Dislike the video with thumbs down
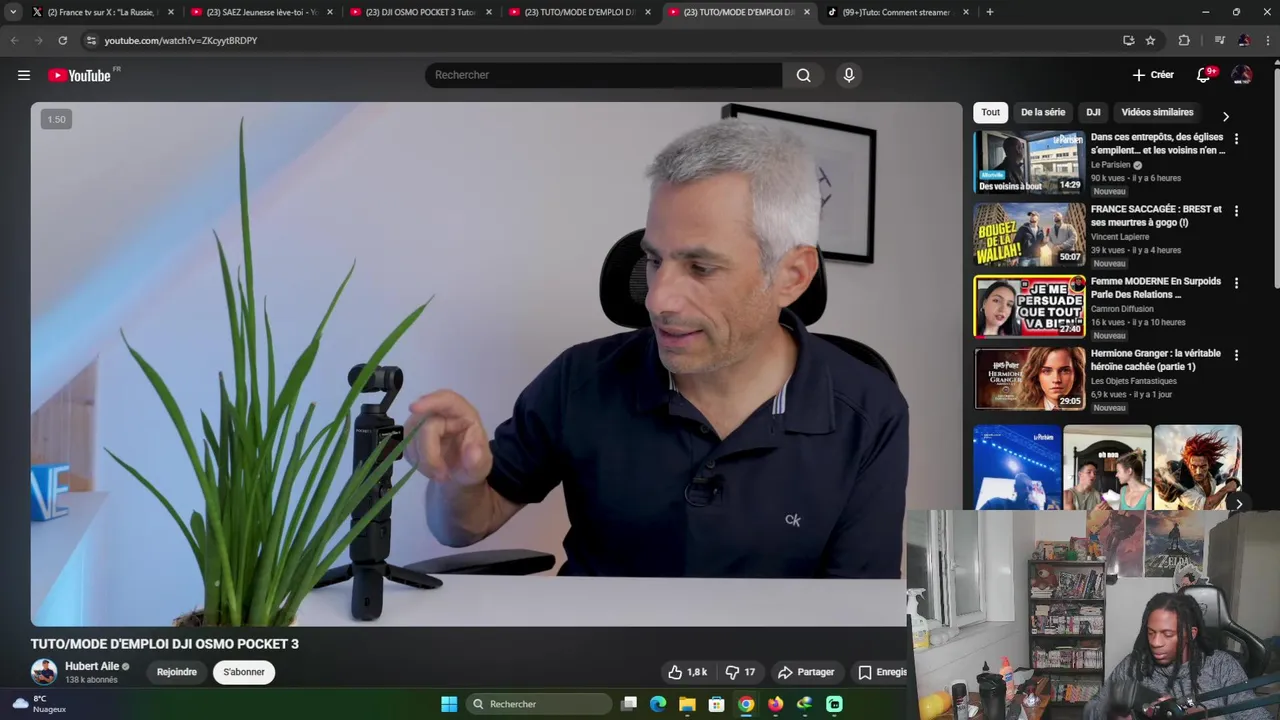Viewport: 1280px width, 720px height. click(x=740, y=672)
